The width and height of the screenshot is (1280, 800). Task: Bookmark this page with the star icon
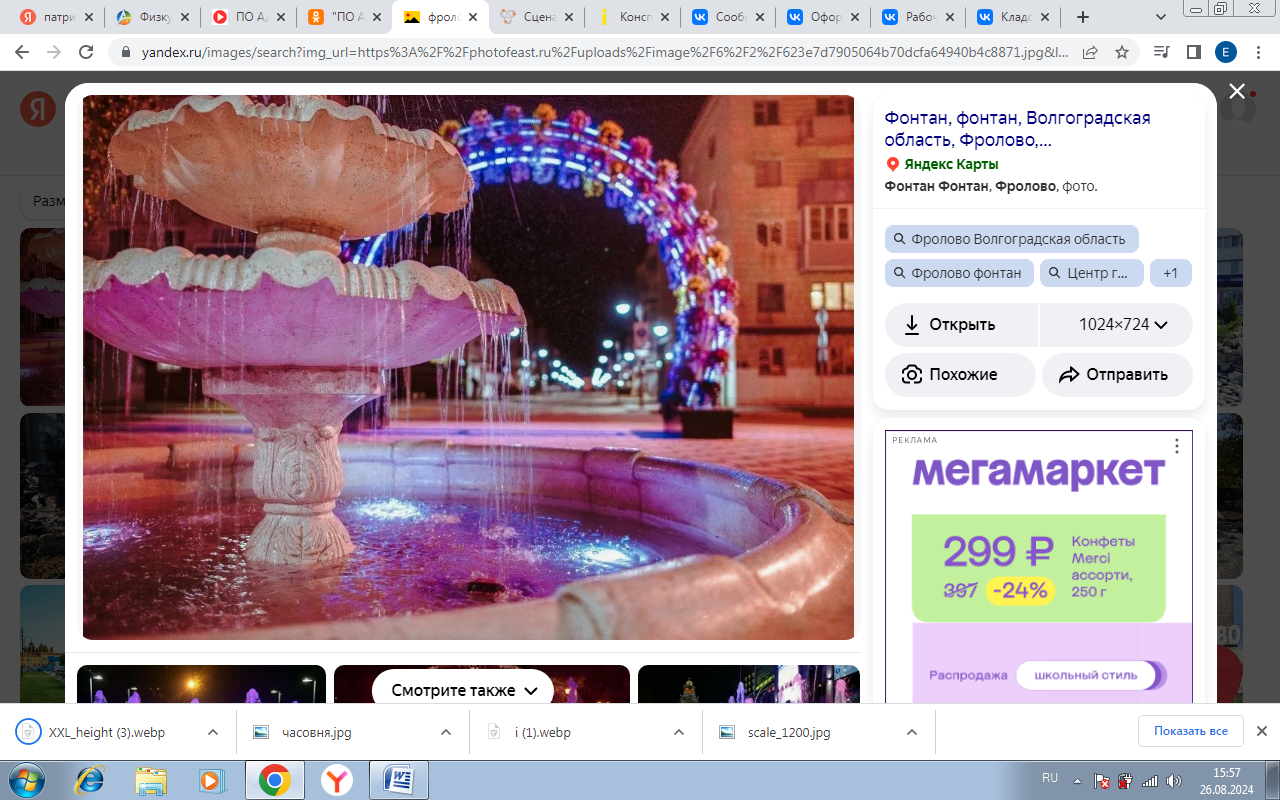[1122, 52]
